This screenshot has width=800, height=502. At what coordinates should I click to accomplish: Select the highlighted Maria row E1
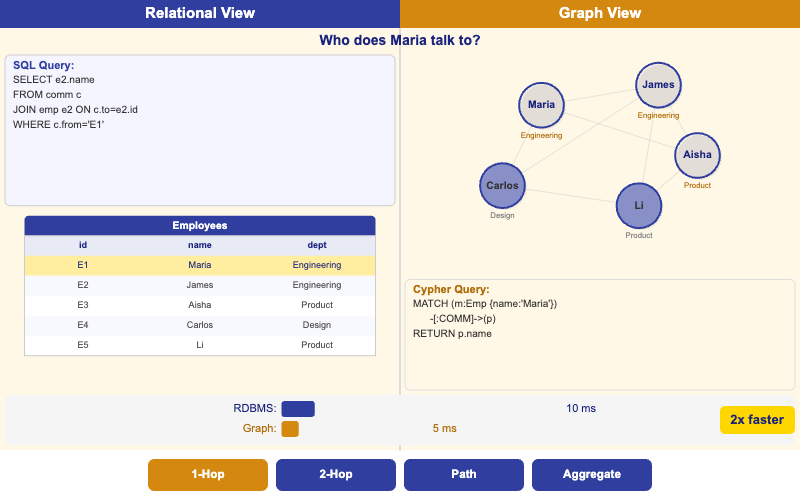coord(199,265)
